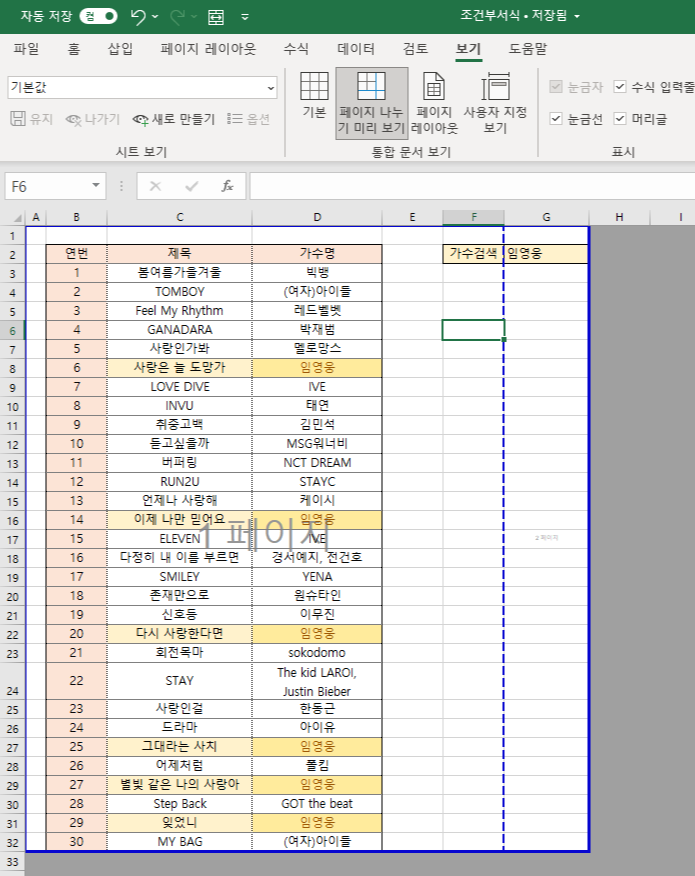The width and height of the screenshot is (695, 876).
Task: Switch to the 페이지 레이아웃 ribbon tab
Action: [208, 49]
